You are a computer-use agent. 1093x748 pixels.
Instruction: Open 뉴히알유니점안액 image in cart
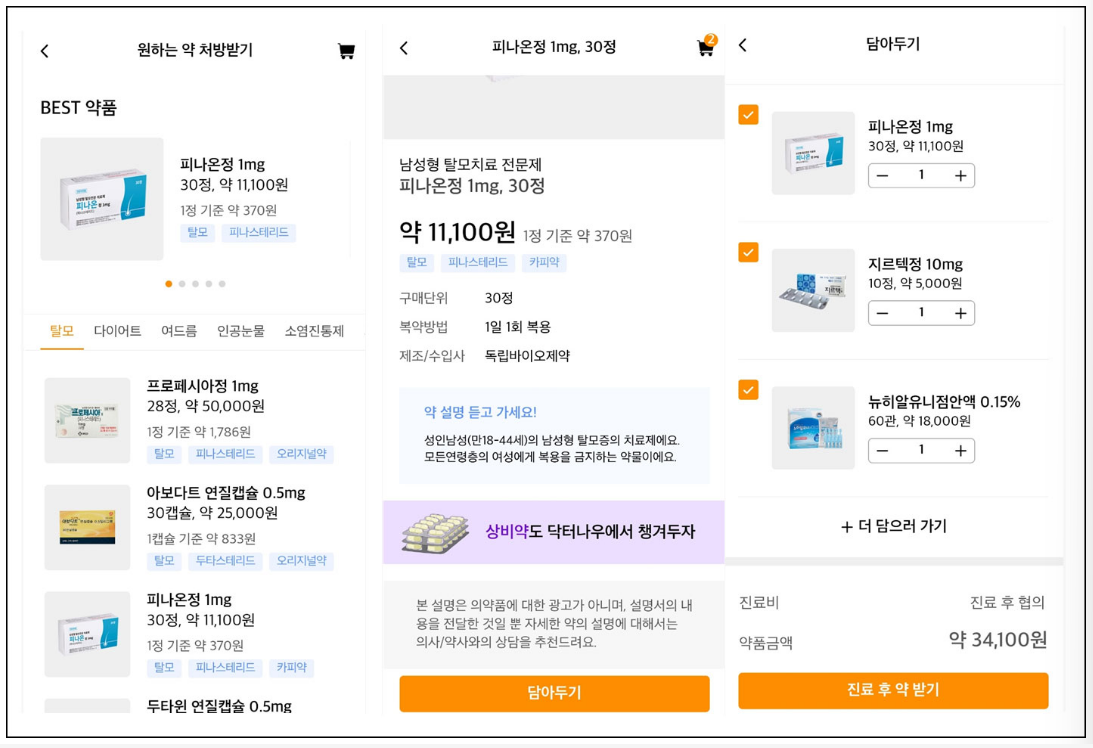813,427
